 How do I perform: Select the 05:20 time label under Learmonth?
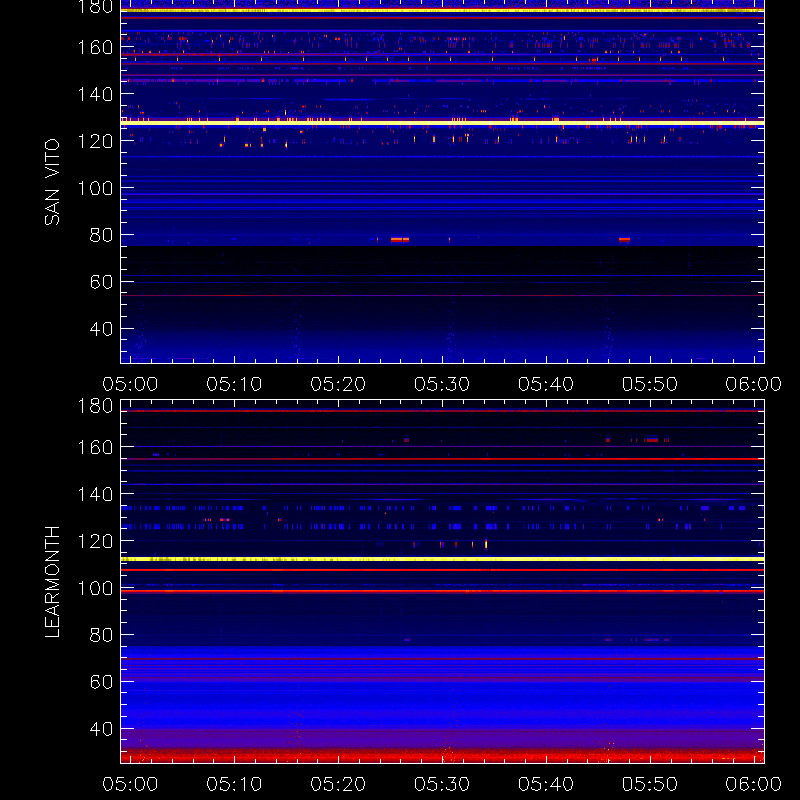click(338, 784)
